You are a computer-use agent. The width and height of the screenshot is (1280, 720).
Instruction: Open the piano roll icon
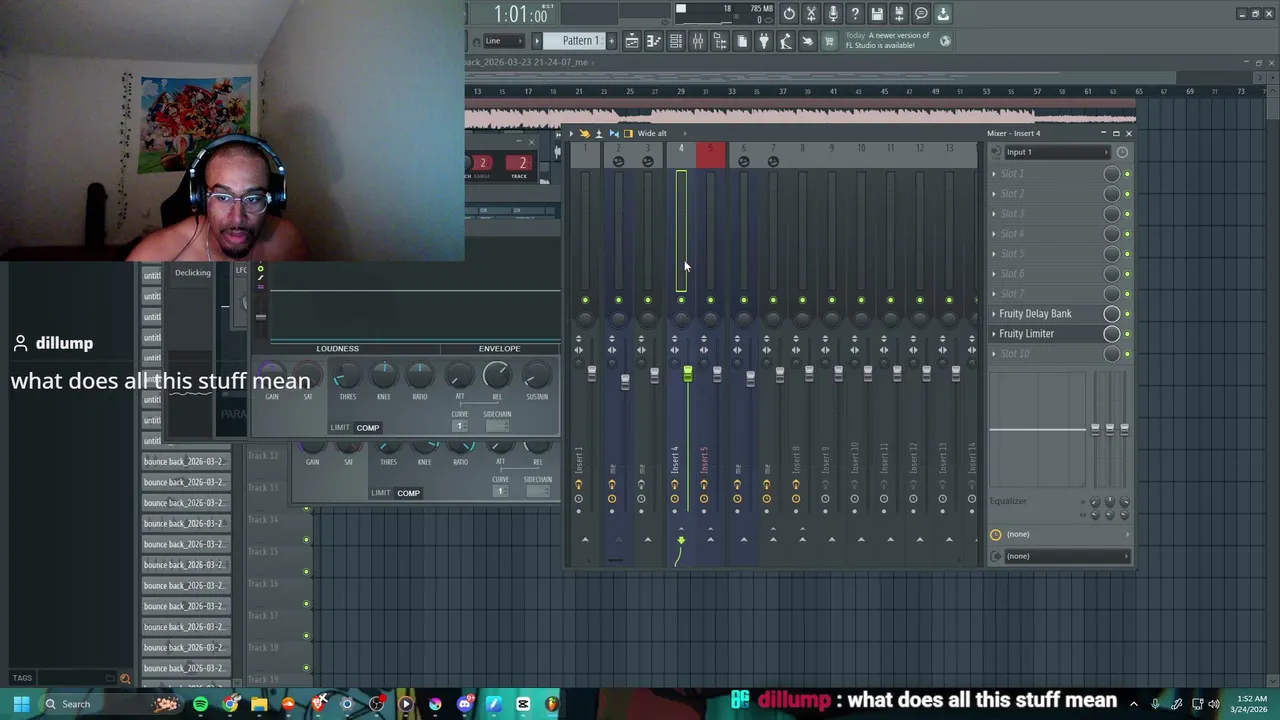[x=654, y=41]
